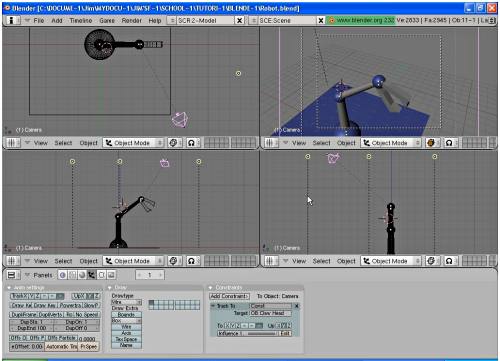Adjust the constraint Influence slider

point(248,333)
